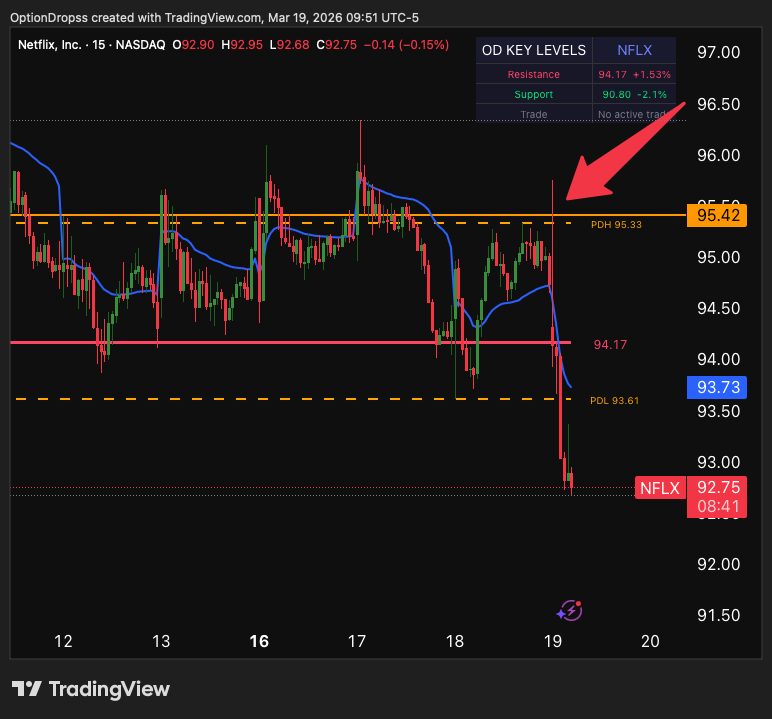Image resolution: width=772 pixels, height=719 pixels.
Task: Click the TradingView logo
Action: tap(91, 689)
